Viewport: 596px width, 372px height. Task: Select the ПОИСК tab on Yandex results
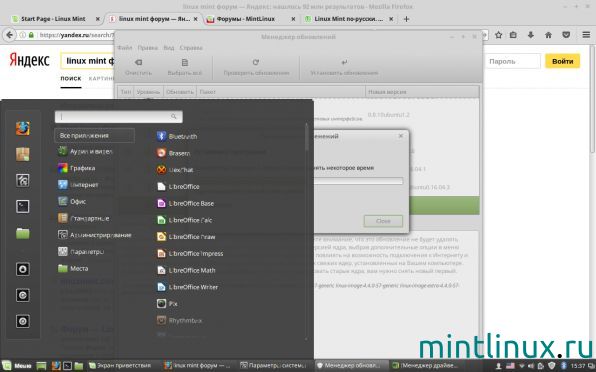click(x=71, y=78)
